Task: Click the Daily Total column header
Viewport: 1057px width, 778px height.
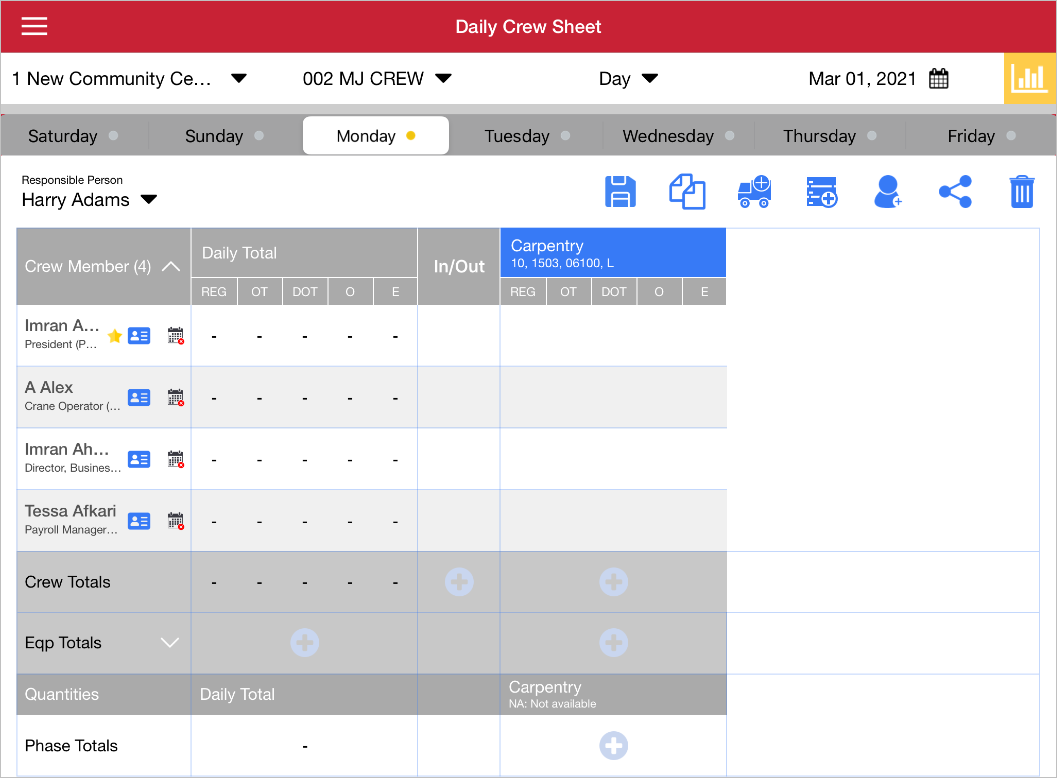Action: click(x=304, y=253)
